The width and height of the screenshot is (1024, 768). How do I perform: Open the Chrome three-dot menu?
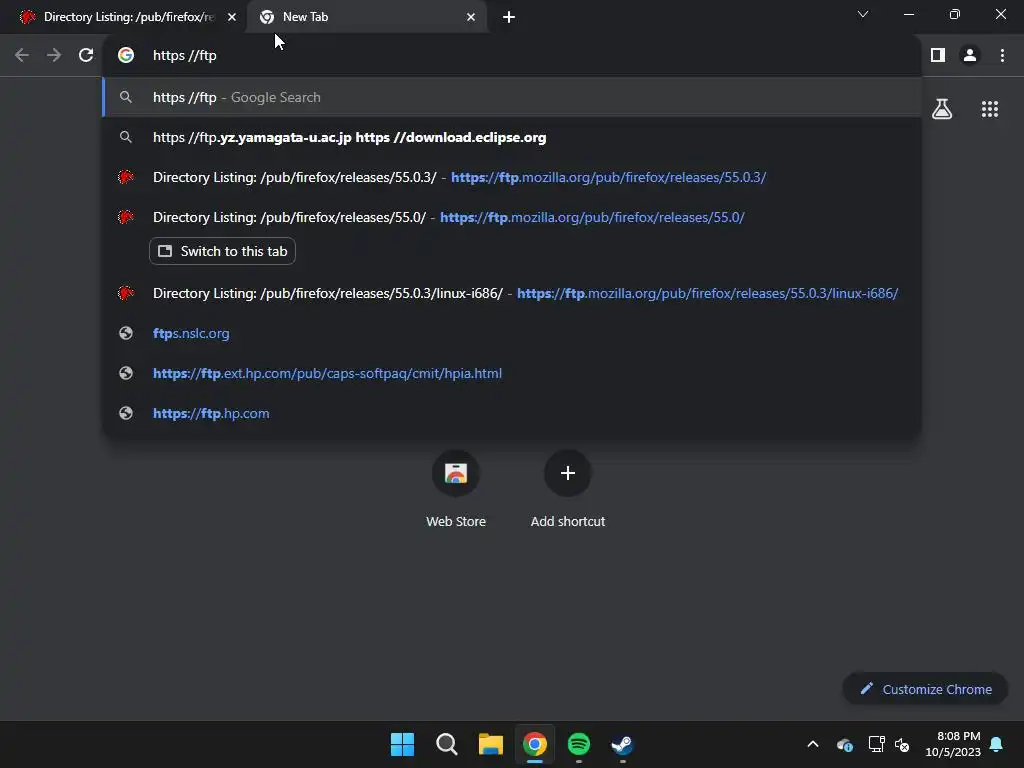click(1002, 56)
